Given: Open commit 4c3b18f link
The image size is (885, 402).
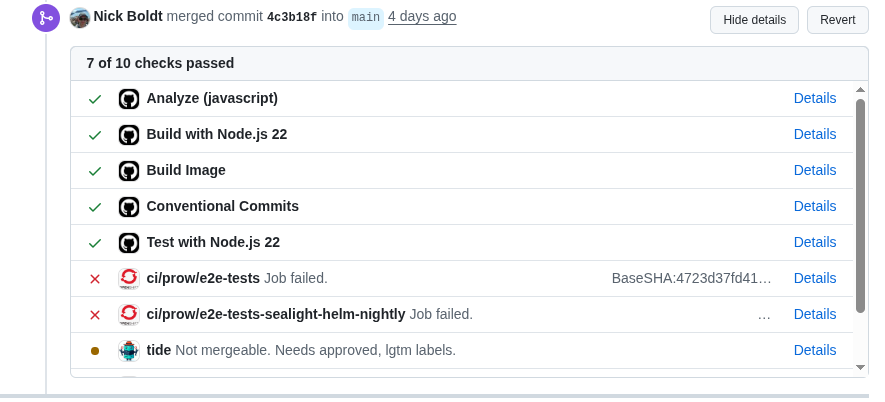Looking at the screenshot, I should [x=292, y=18].
